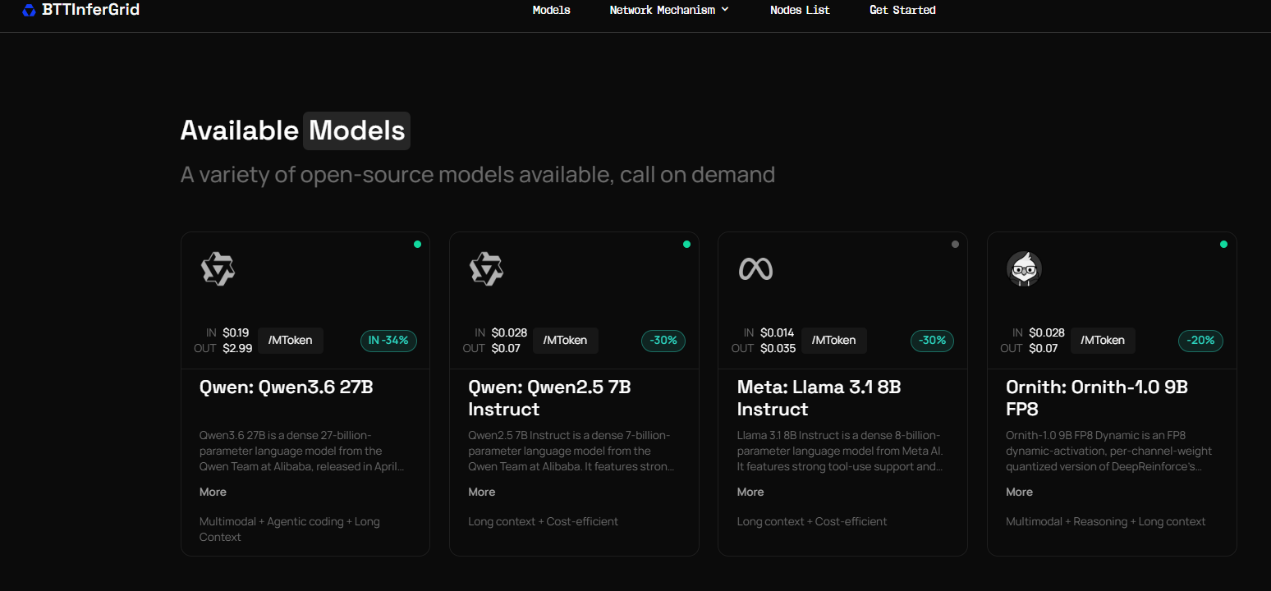The image size is (1271, 591).
Task: Expand the Network Mechanism dropdown
Action: tap(669, 10)
